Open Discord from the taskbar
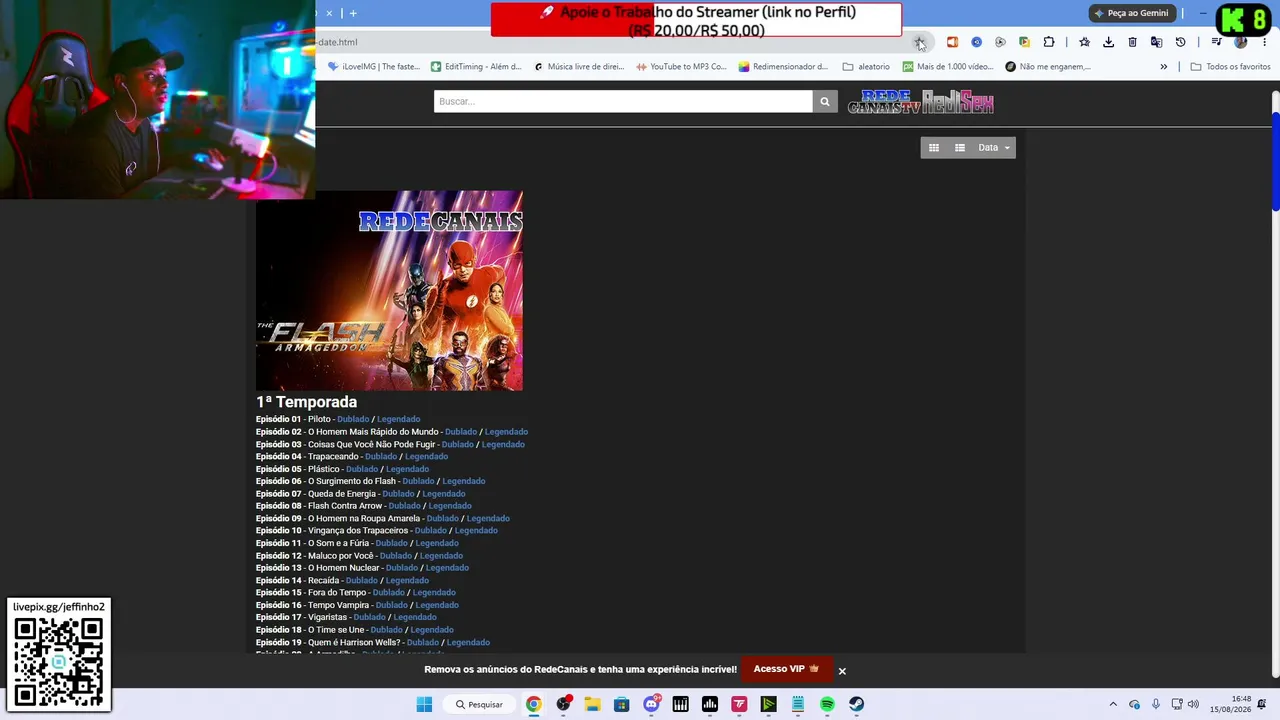 click(x=651, y=704)
